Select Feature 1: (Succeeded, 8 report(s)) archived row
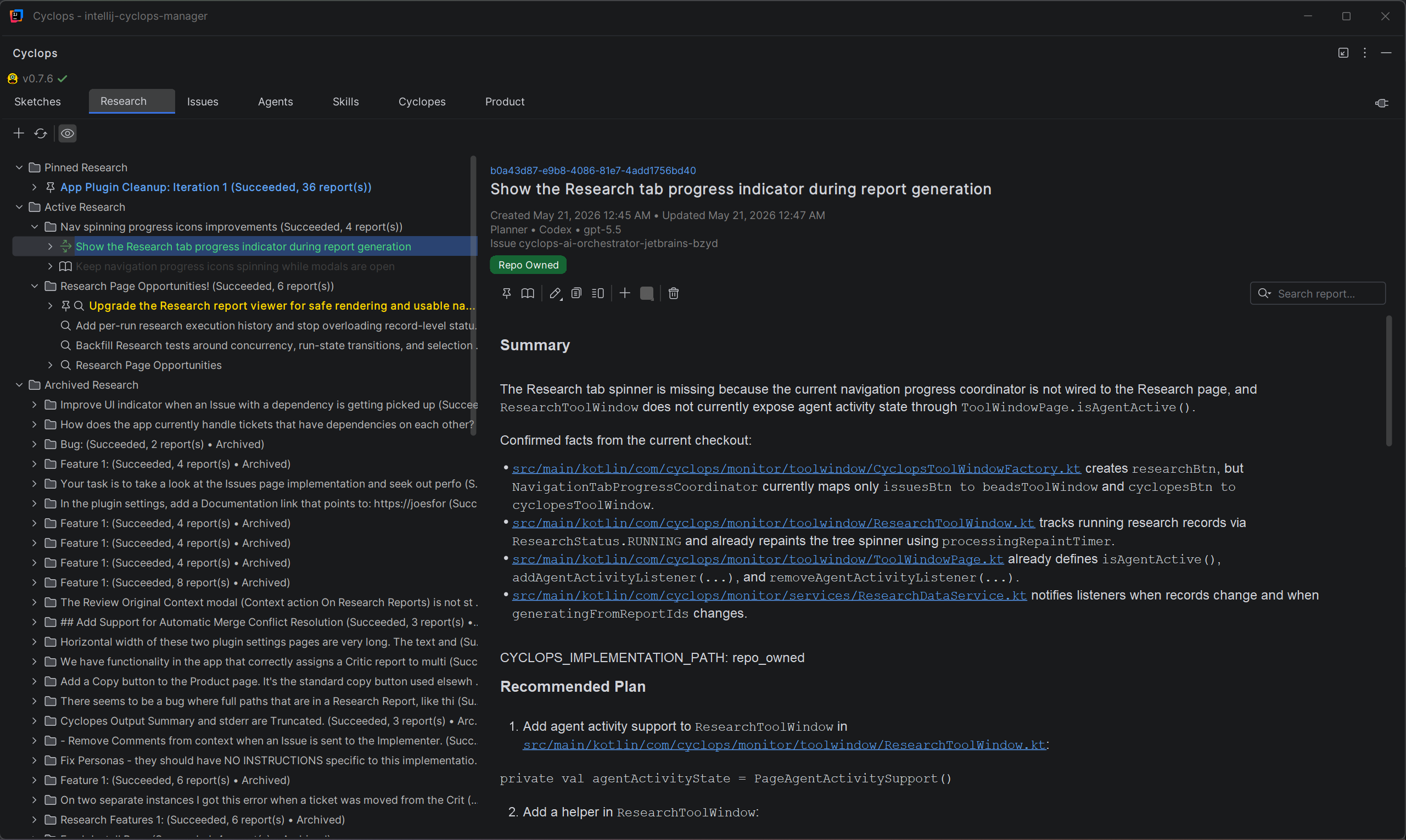 175,583
